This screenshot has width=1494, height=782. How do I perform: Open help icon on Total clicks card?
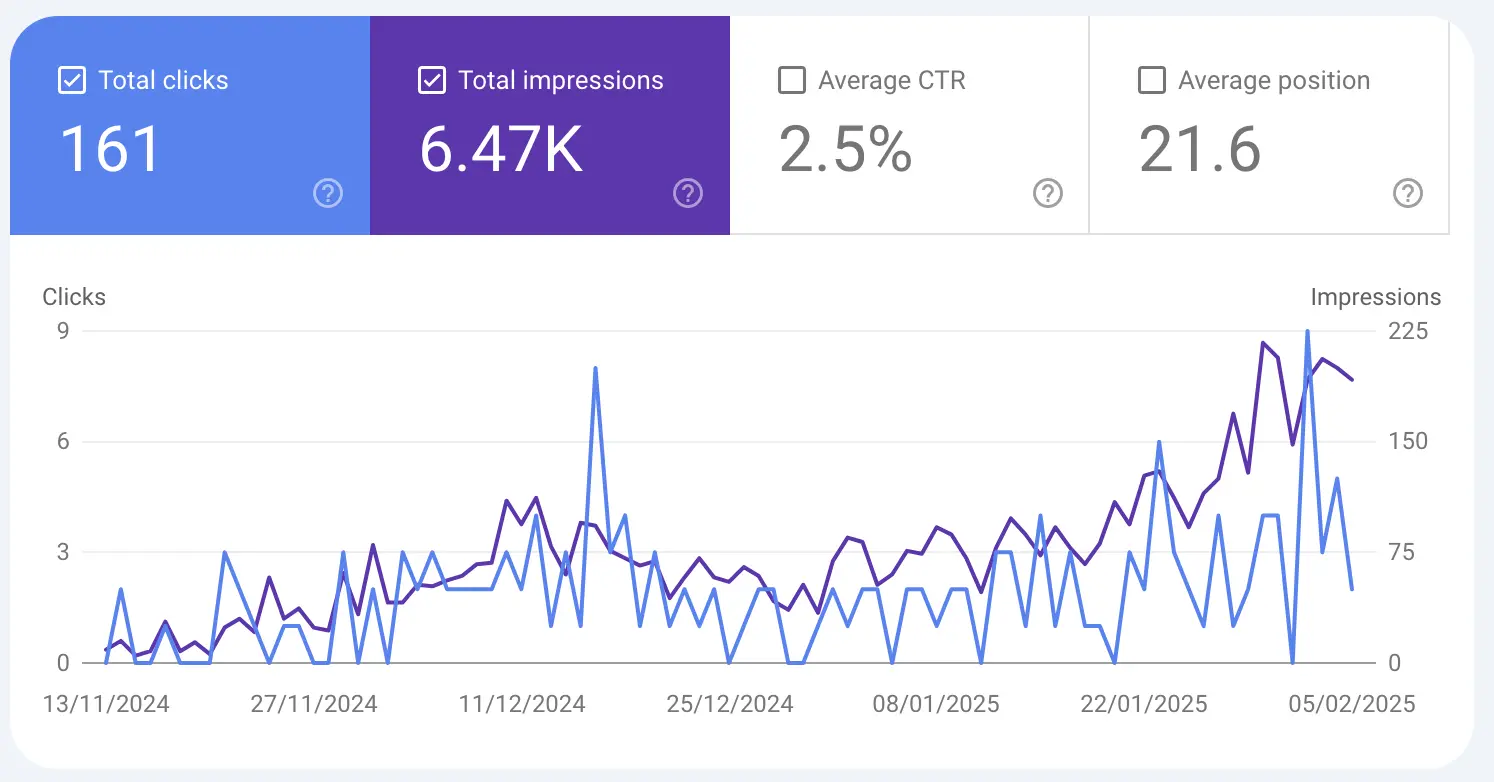(328, 193)
